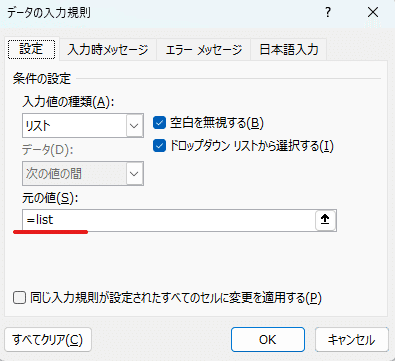Viewport: 395px width, 361px height.
Task: Open the 日本語入力 tab
Action: tap(289, 50)
